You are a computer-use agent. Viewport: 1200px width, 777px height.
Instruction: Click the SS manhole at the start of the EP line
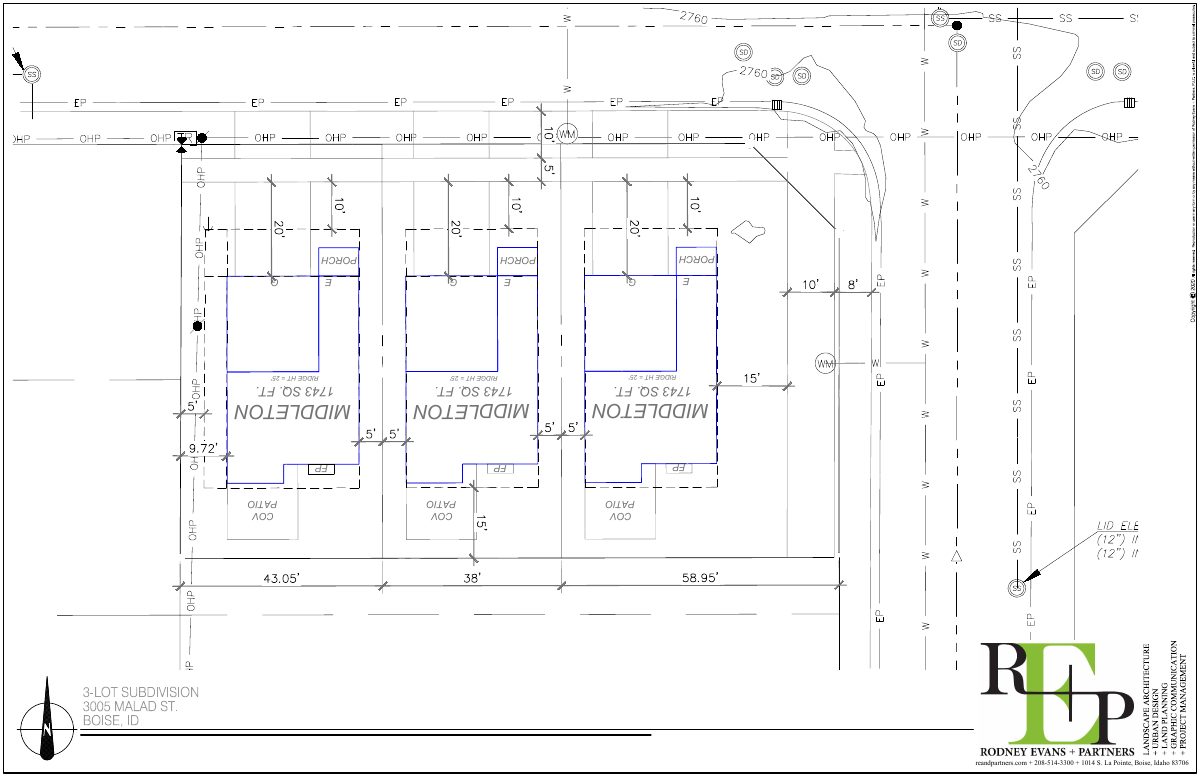31,75
